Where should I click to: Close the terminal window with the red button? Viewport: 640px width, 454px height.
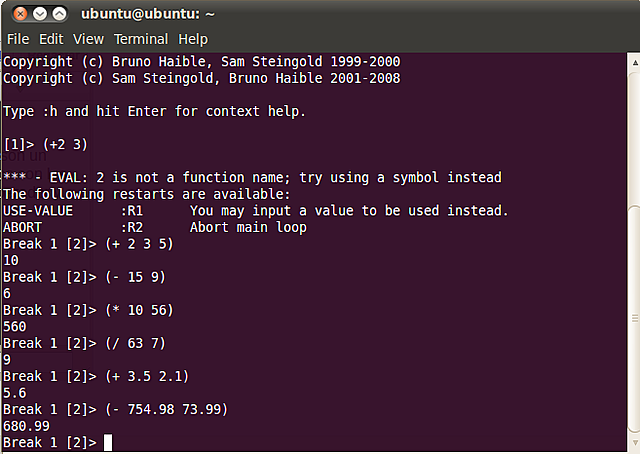tap(20, 14)
